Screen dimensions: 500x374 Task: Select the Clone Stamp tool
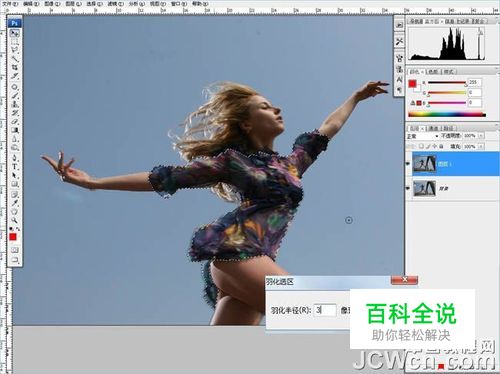[x=14, y=104]
